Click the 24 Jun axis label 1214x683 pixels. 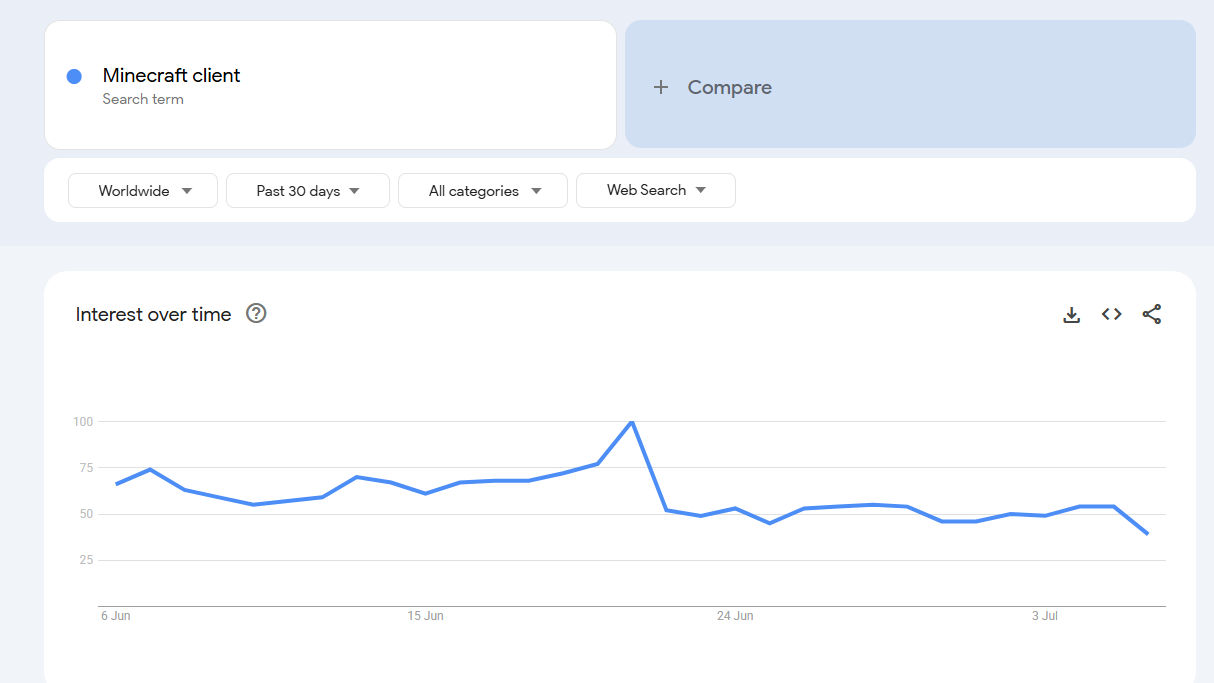(735, 616)
